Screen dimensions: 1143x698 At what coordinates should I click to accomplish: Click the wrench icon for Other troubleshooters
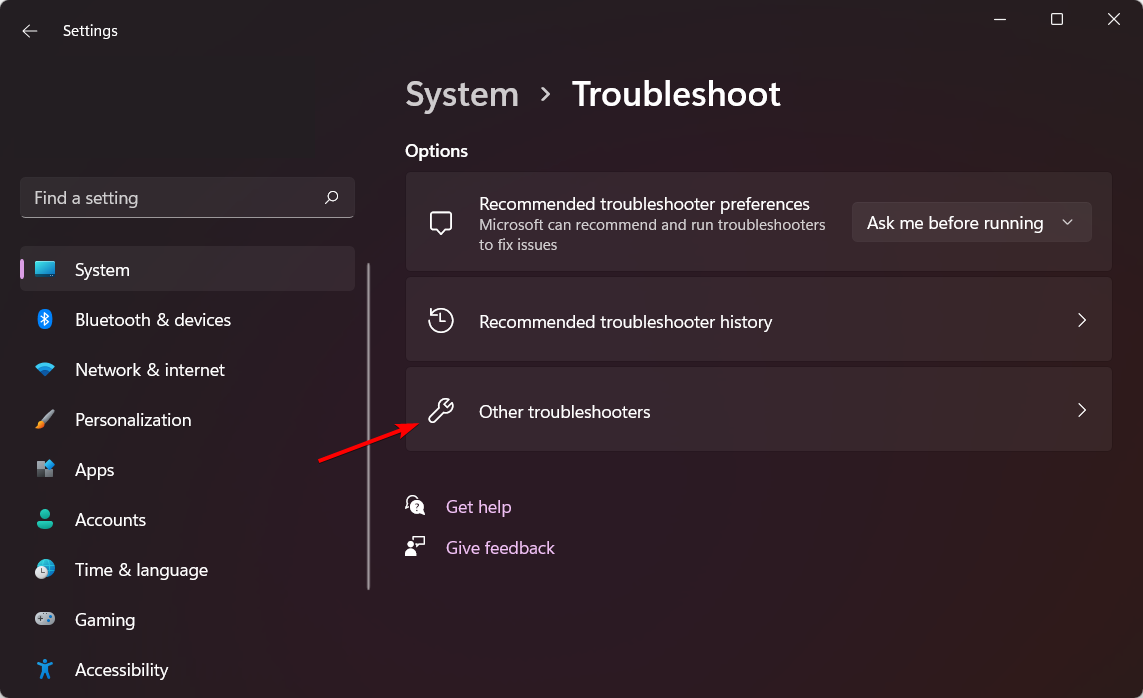click(x=441, y=411)
